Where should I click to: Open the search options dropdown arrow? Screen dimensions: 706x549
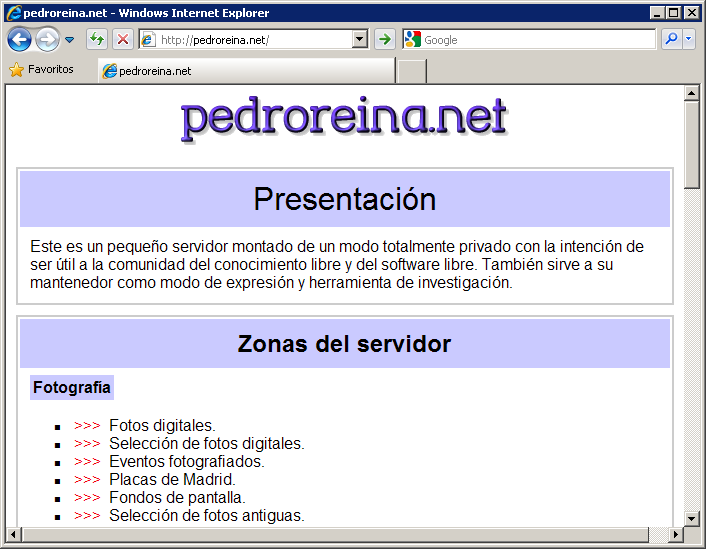point(689,40)
